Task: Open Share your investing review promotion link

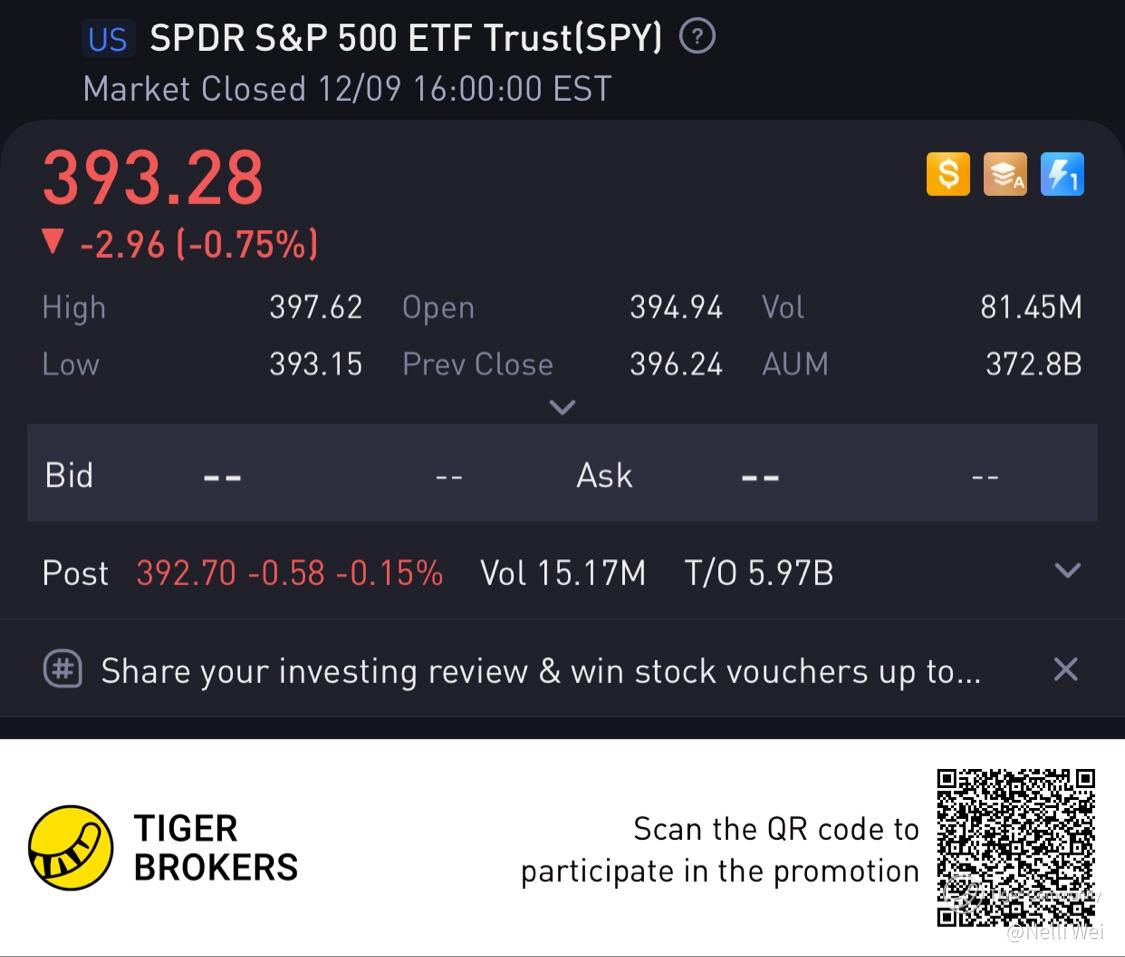Action: (x=540, y=671)
